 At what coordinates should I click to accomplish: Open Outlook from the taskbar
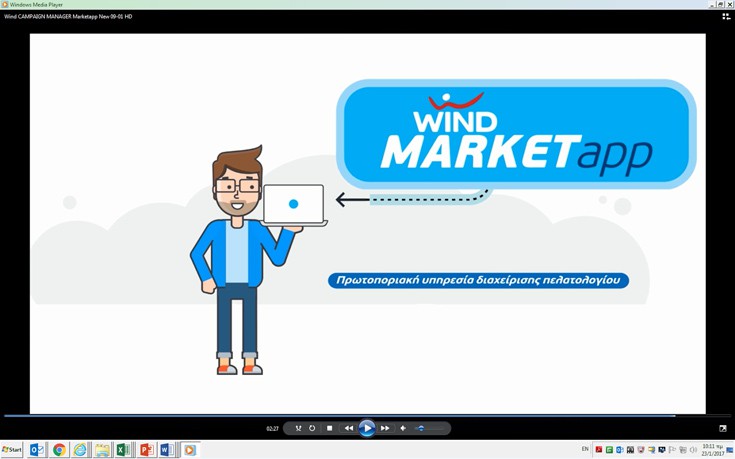click(x=37, y=450)
